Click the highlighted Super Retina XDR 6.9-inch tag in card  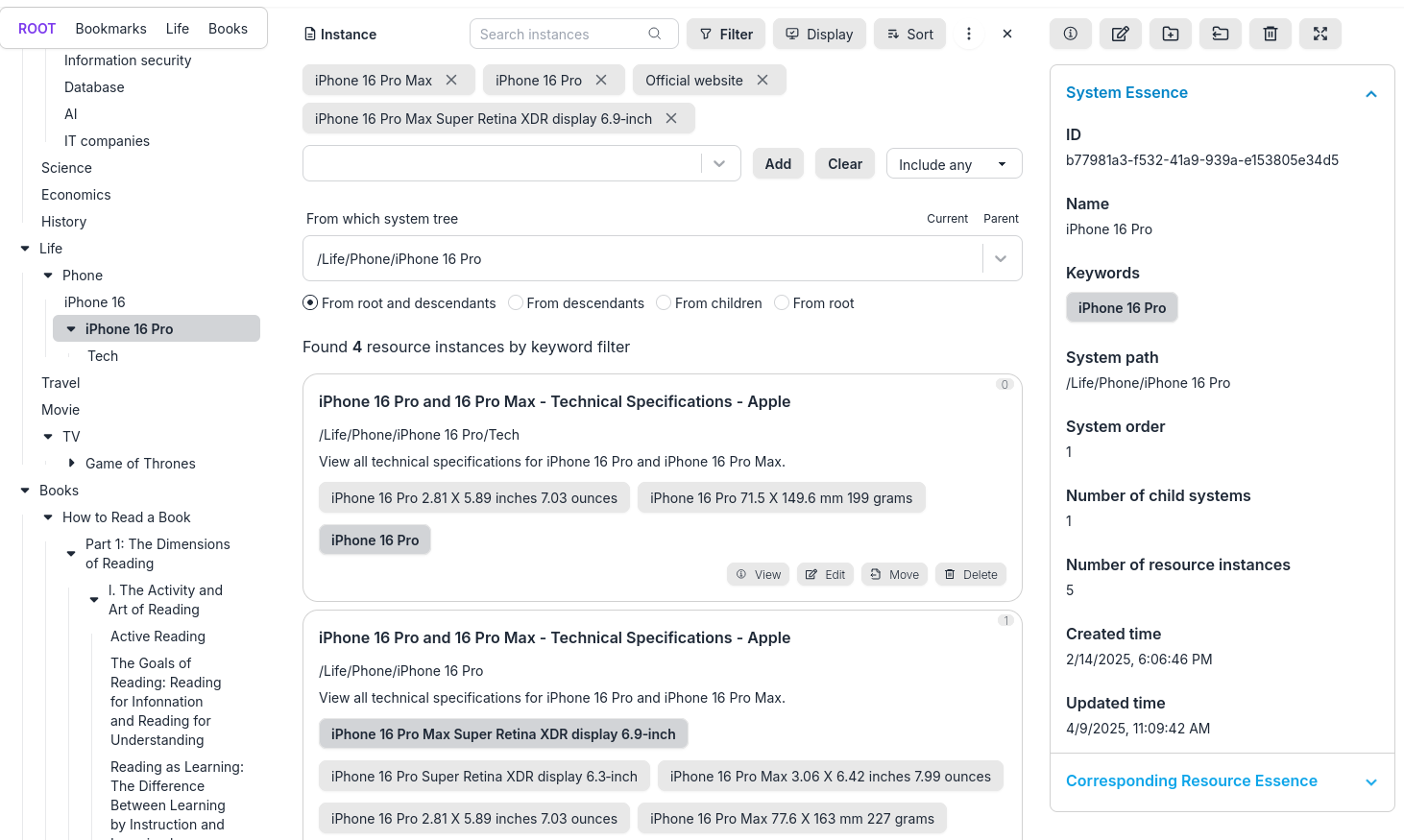coord(503,733)
